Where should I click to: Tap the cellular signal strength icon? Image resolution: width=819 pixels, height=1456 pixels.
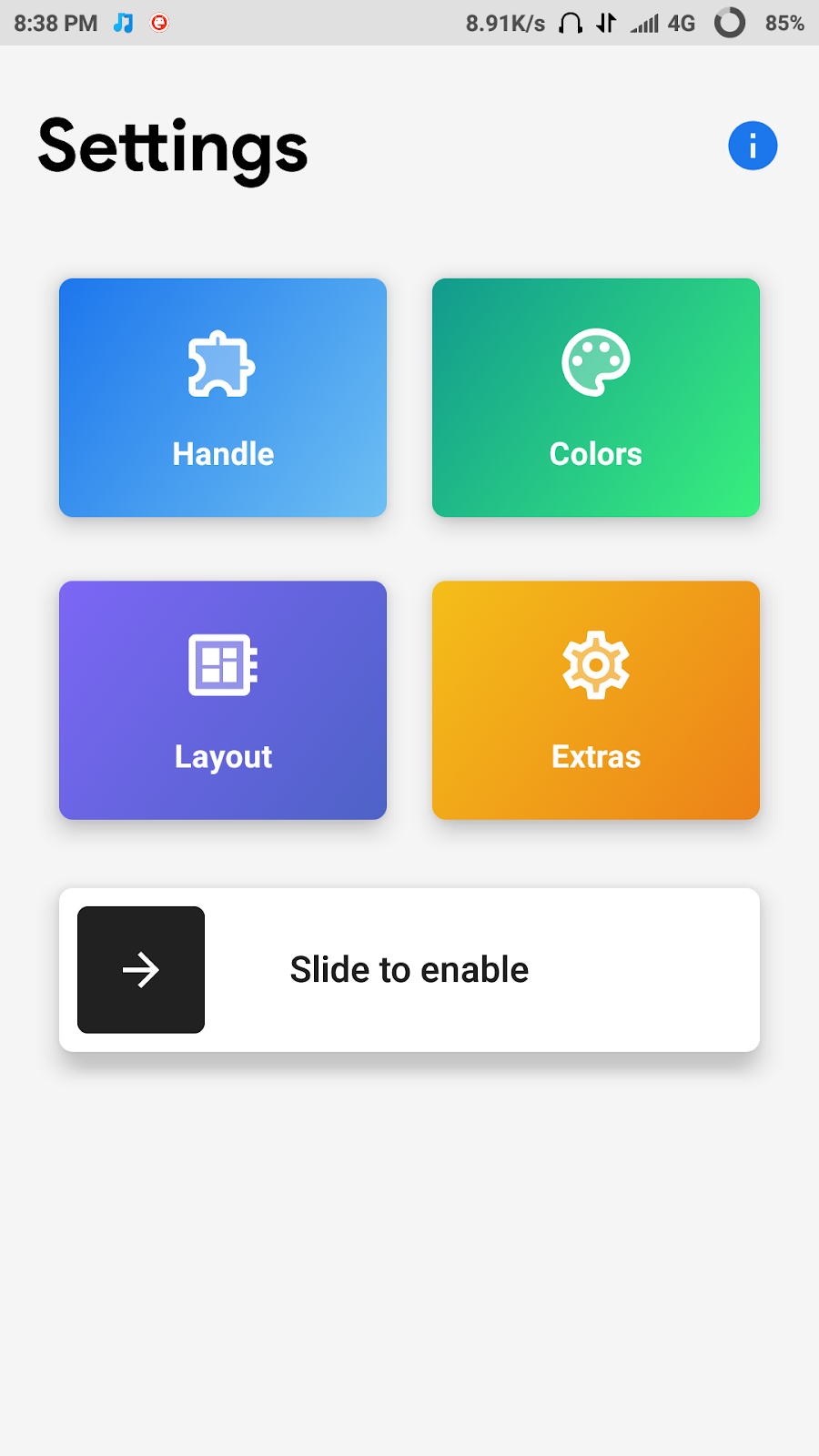click(x=645, y=23)
